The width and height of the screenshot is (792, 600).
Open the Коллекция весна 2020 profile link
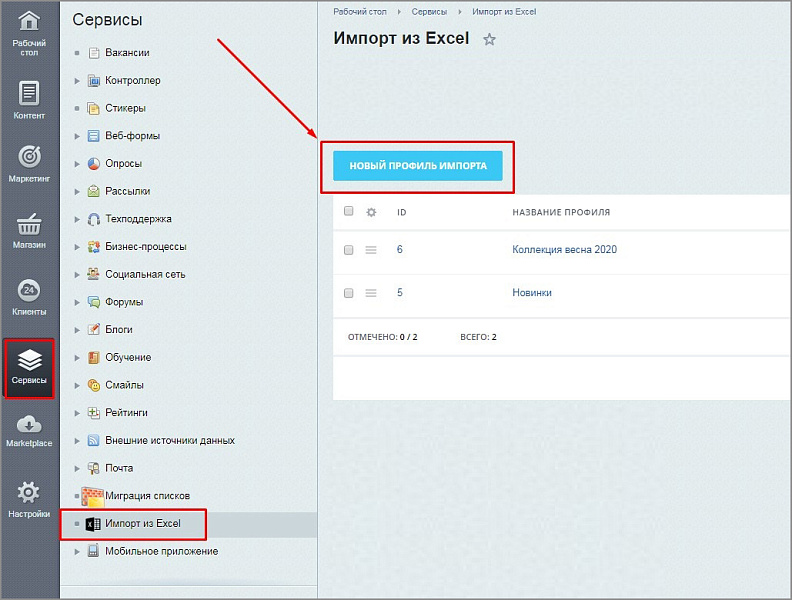click(564, 250)
